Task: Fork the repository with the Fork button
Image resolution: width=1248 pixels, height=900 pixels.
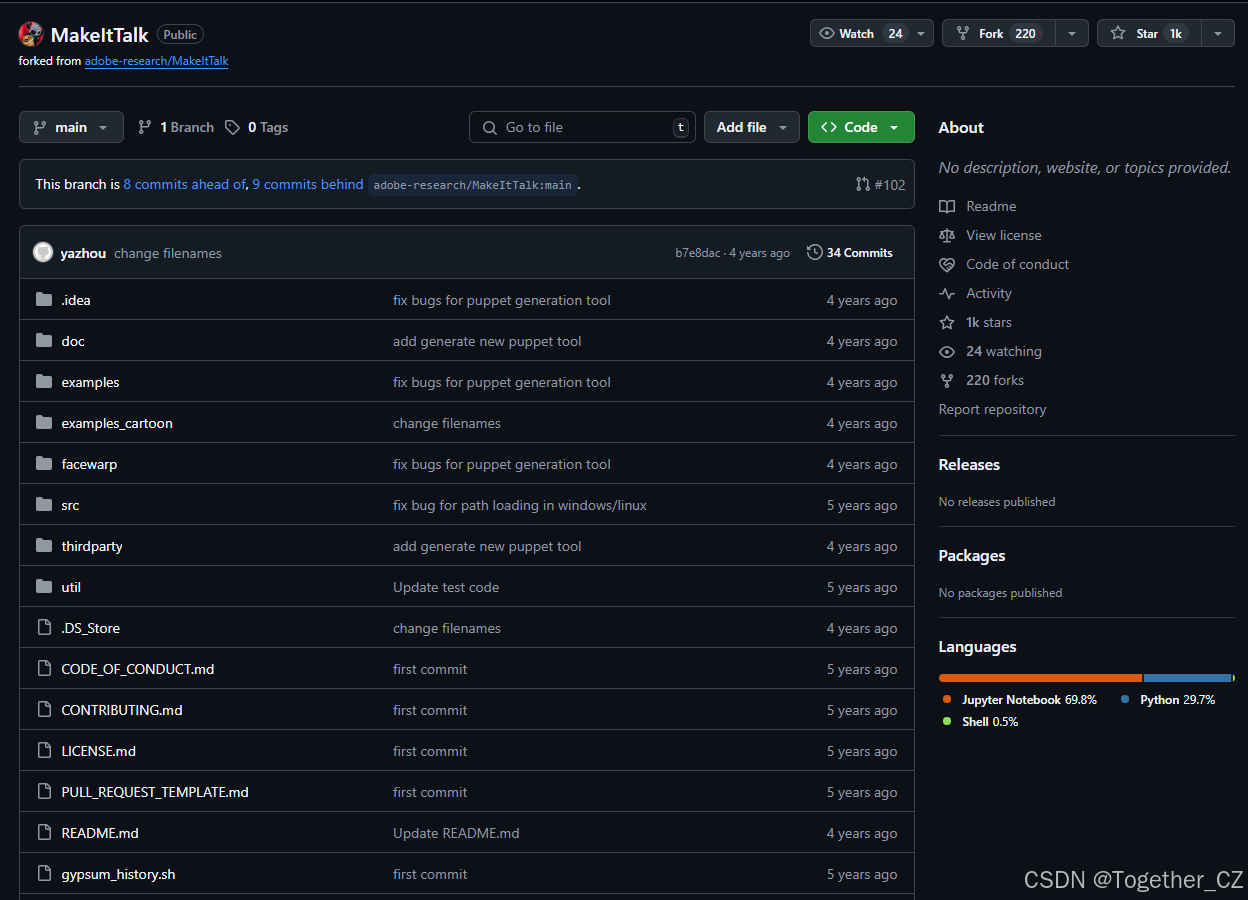Action: [x=997, y=33]
